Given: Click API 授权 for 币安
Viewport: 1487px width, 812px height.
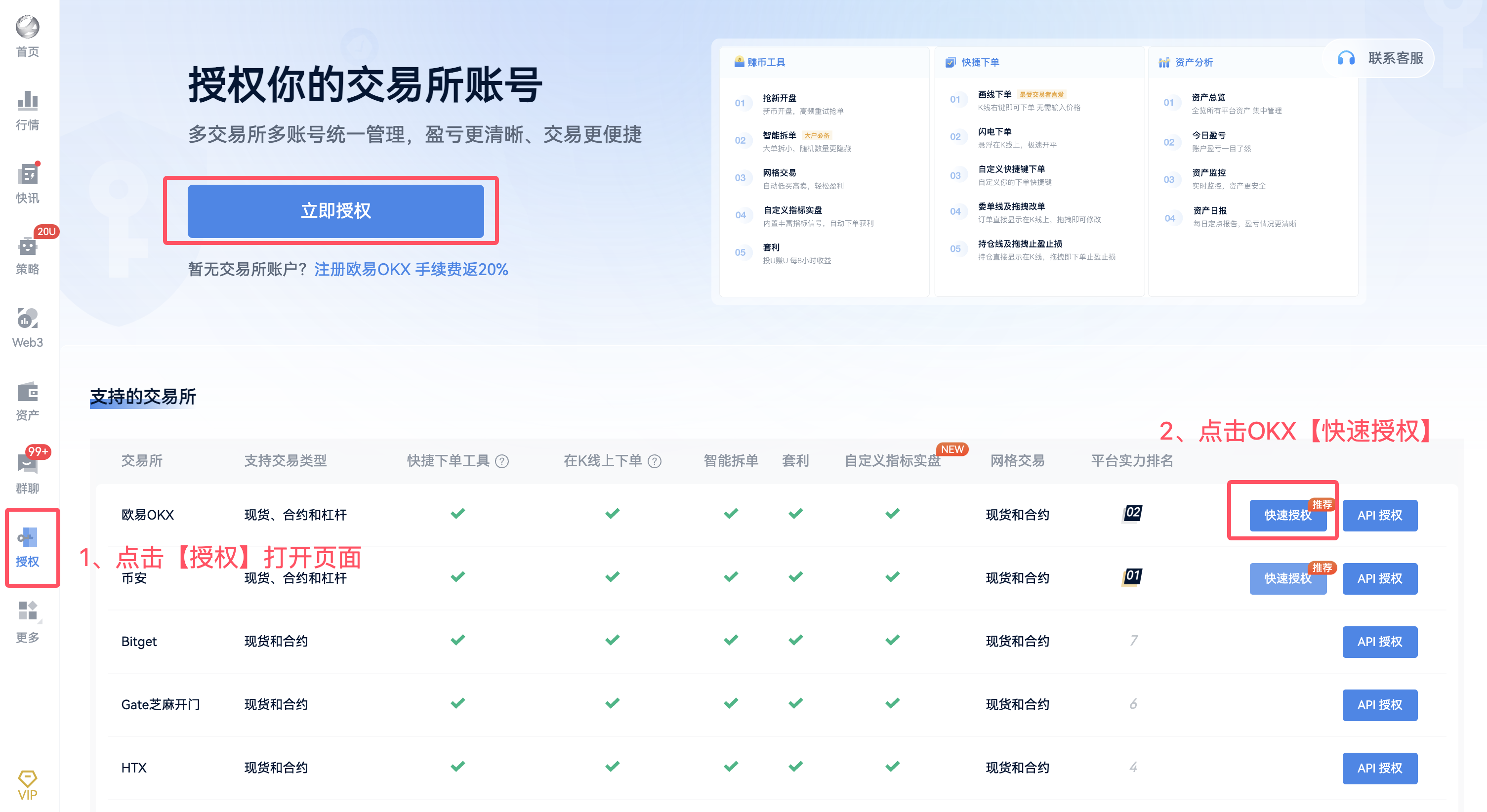Looking at the screenshot, I should click(1380, 578).
